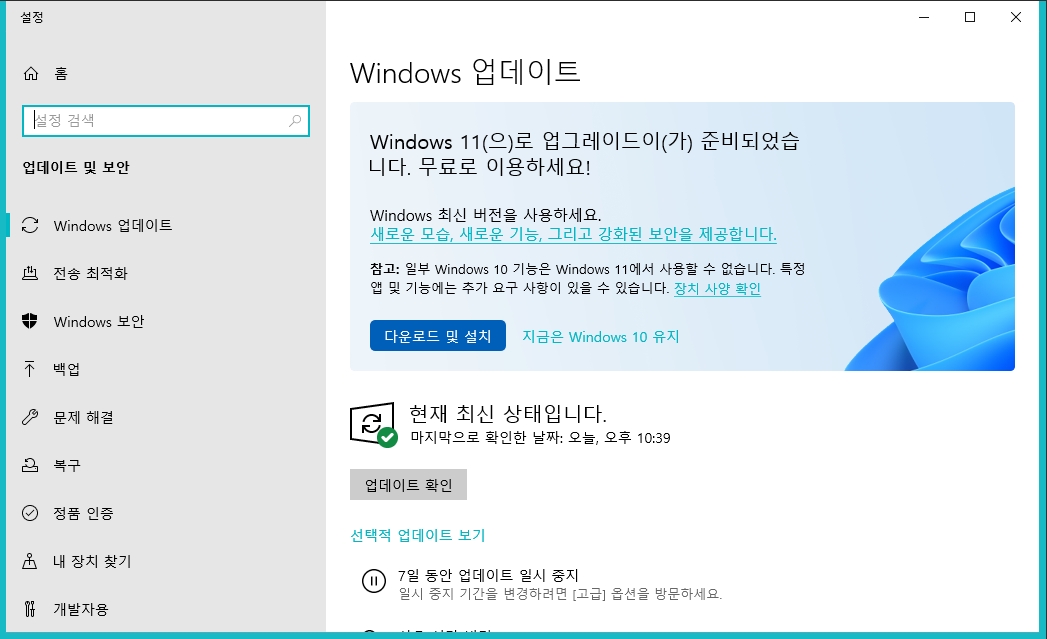1047x639 pixels.
Task: Click the update status icon with green check
Action: click(x=374, y=425)
